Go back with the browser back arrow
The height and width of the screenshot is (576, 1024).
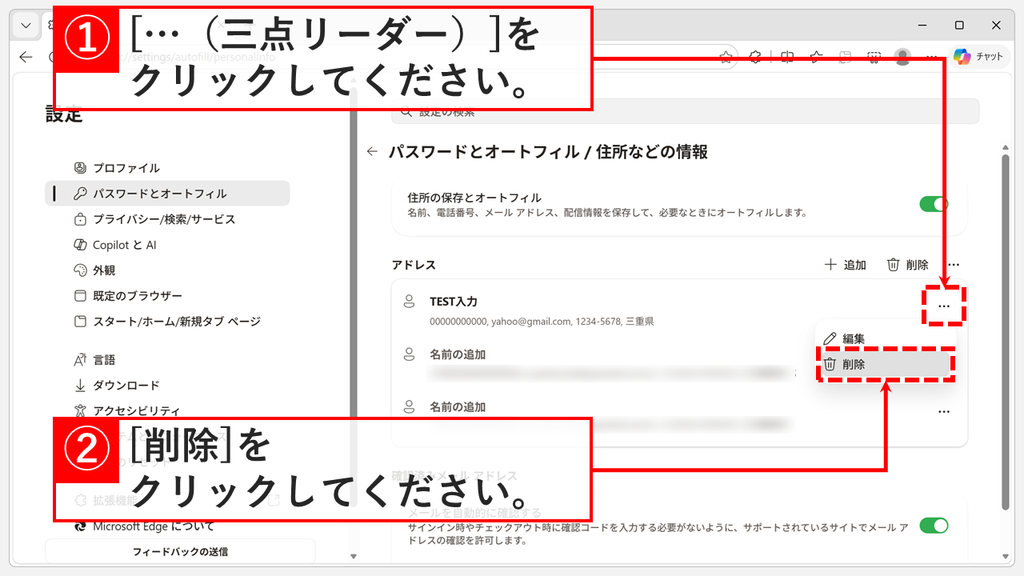pyautogui.click(x=25, y=57)
